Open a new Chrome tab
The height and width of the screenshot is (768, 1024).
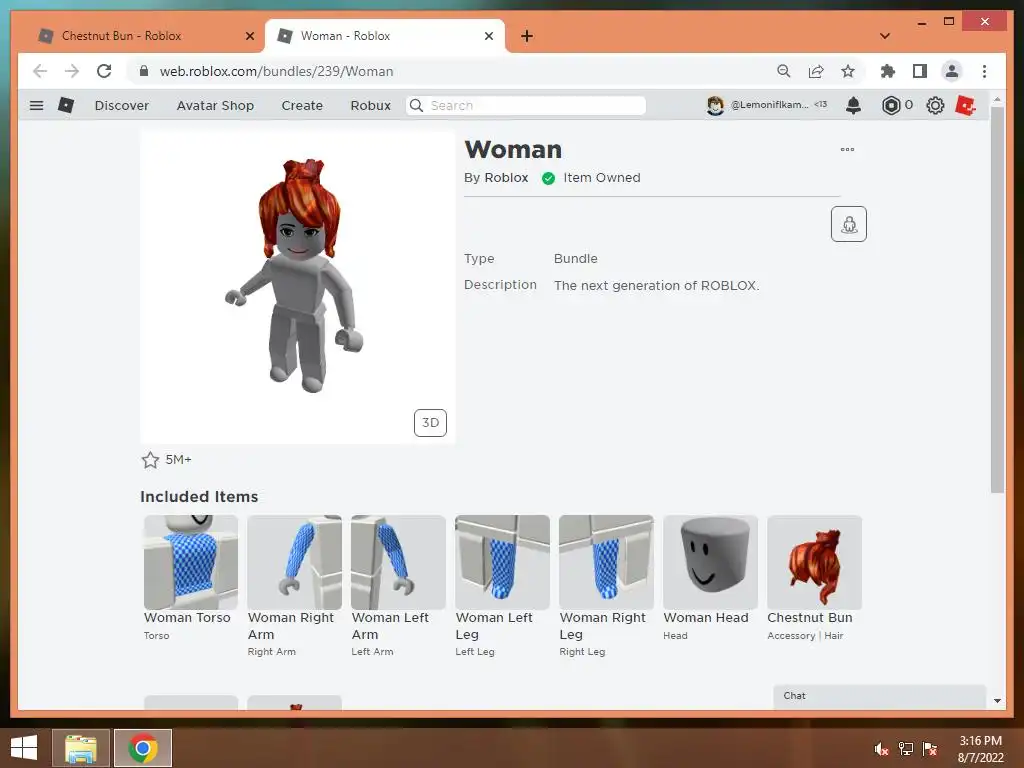pos(526,36)
